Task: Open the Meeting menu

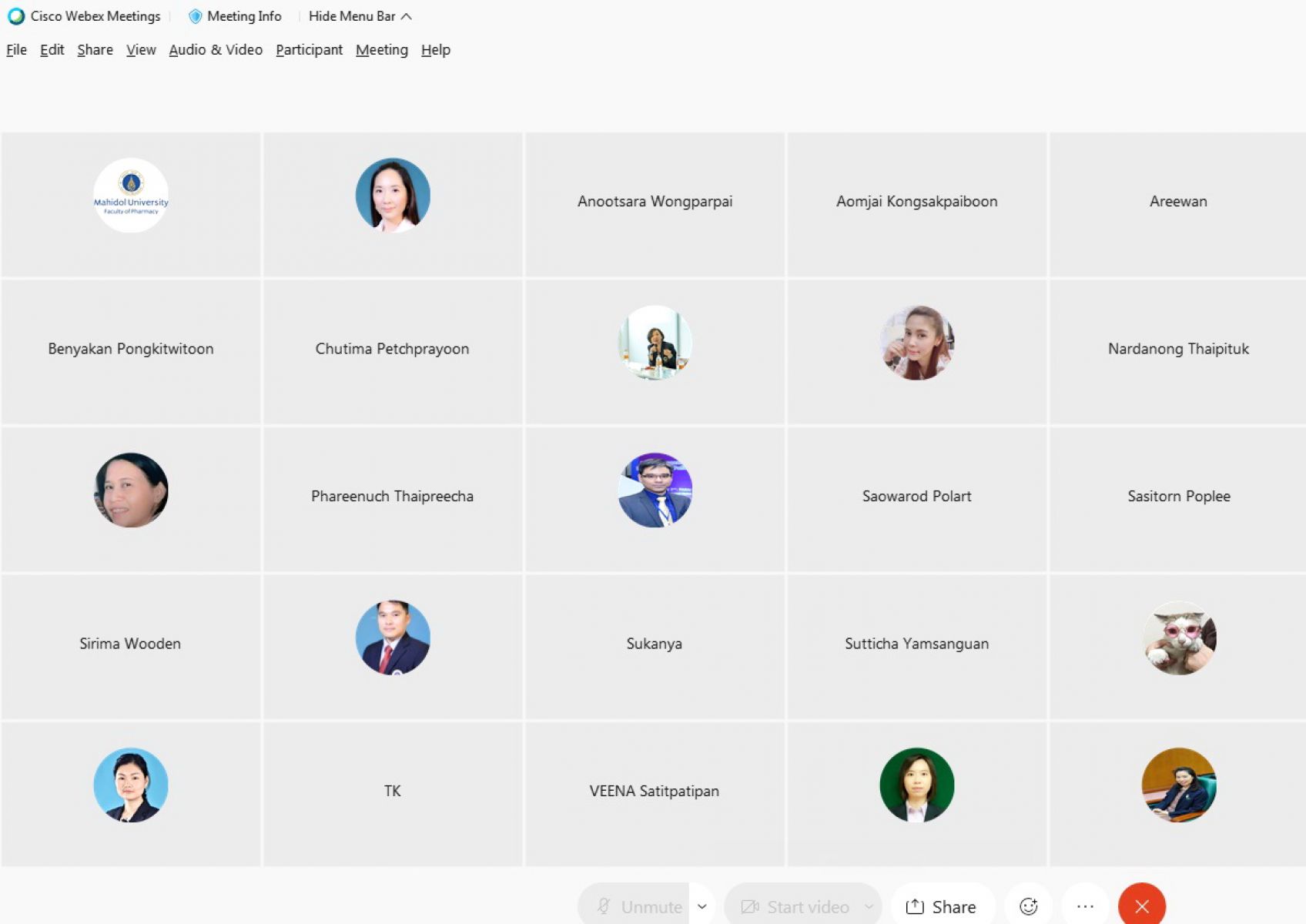Action: pyautogui.click(x=381, y=50)
